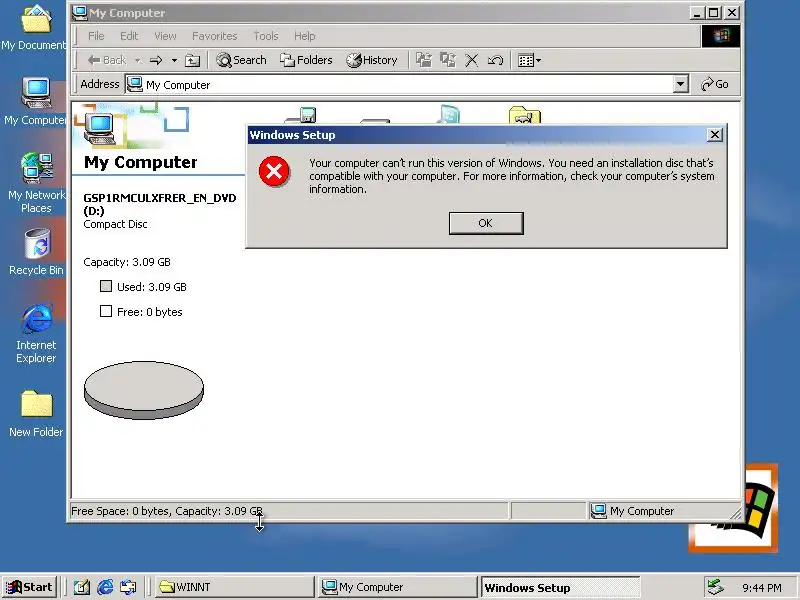Open the History pane button
Image resolution: width=800 pixels, height=600 pixels.
point(371,60)
